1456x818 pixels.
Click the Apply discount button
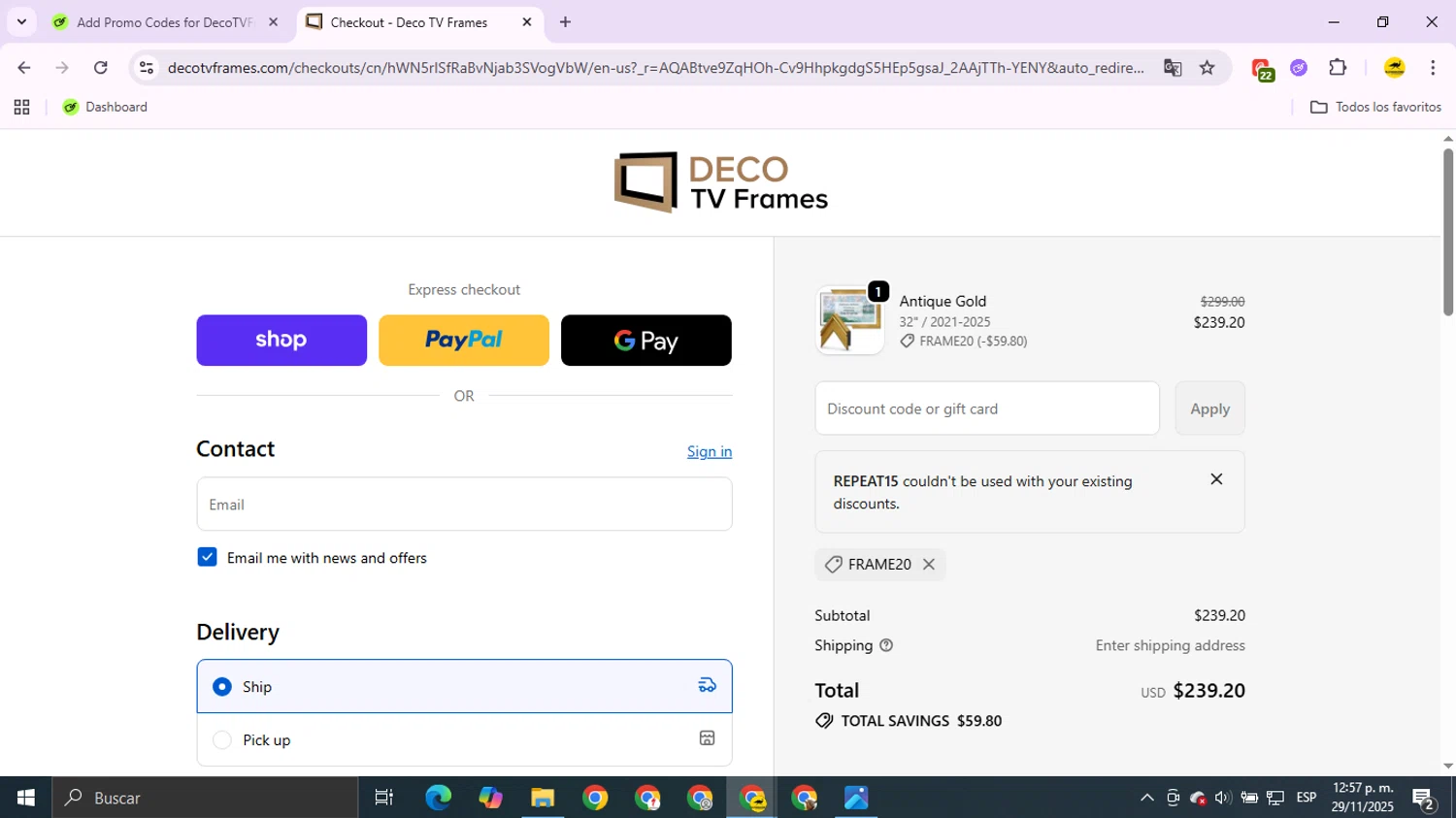coord(1209,409)
